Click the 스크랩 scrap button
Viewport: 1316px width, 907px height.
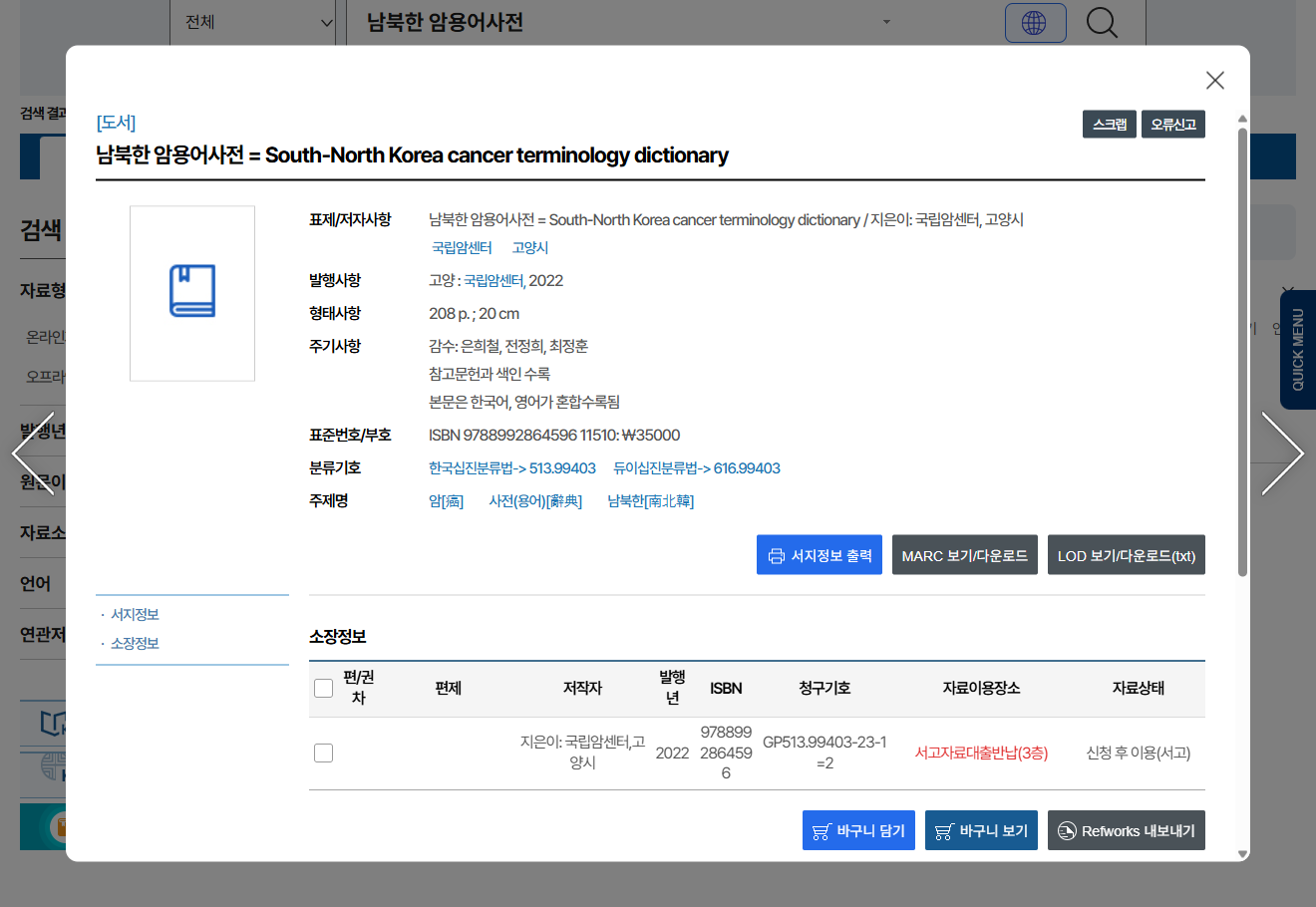click(1109, 125)
